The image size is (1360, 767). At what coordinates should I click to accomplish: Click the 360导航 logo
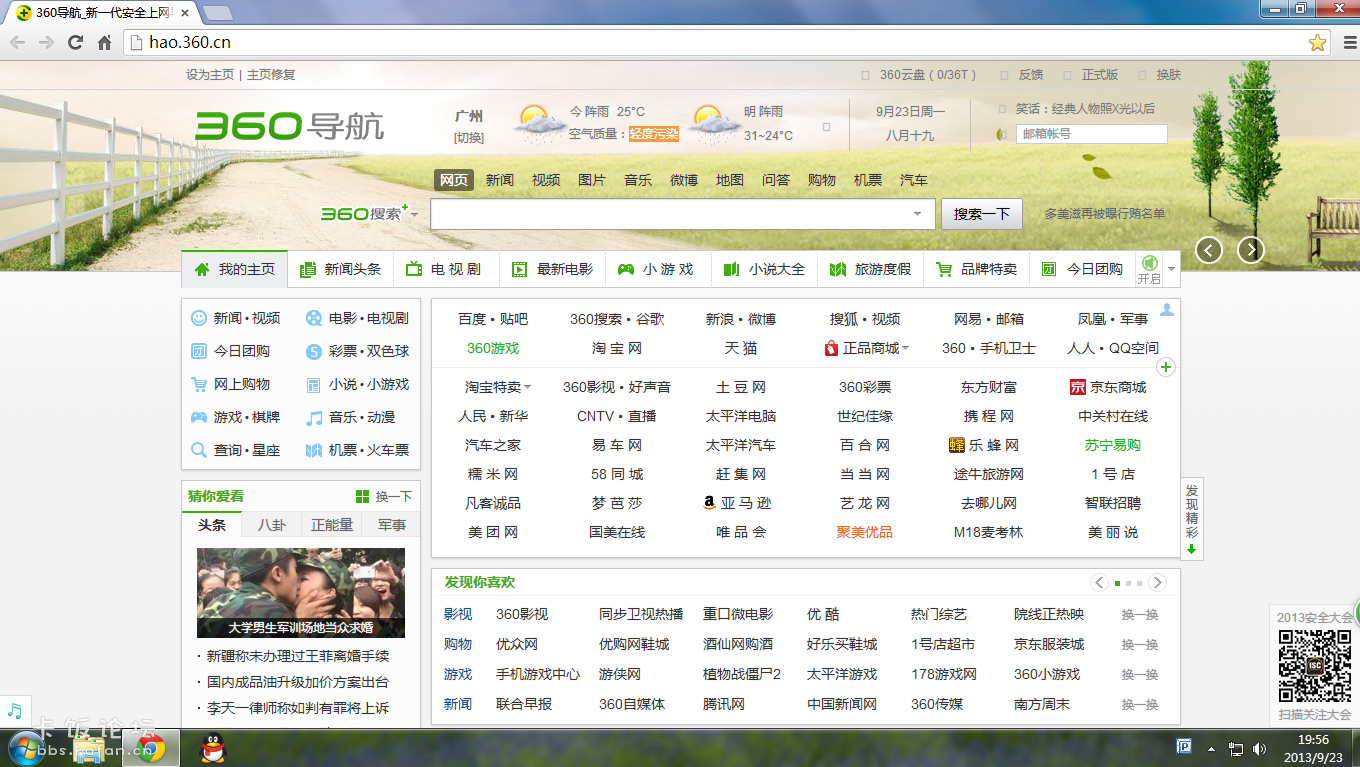[290, 126]
